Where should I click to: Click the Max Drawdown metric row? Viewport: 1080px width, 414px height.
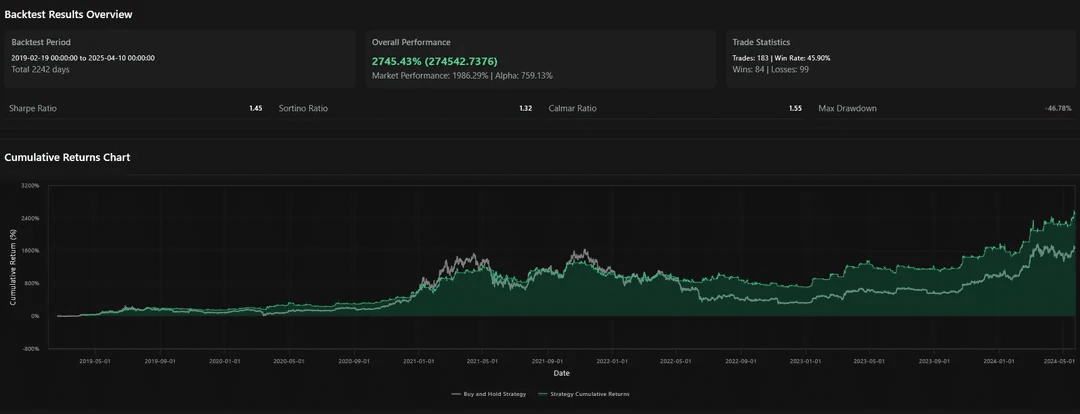click(x=944, y=108)
